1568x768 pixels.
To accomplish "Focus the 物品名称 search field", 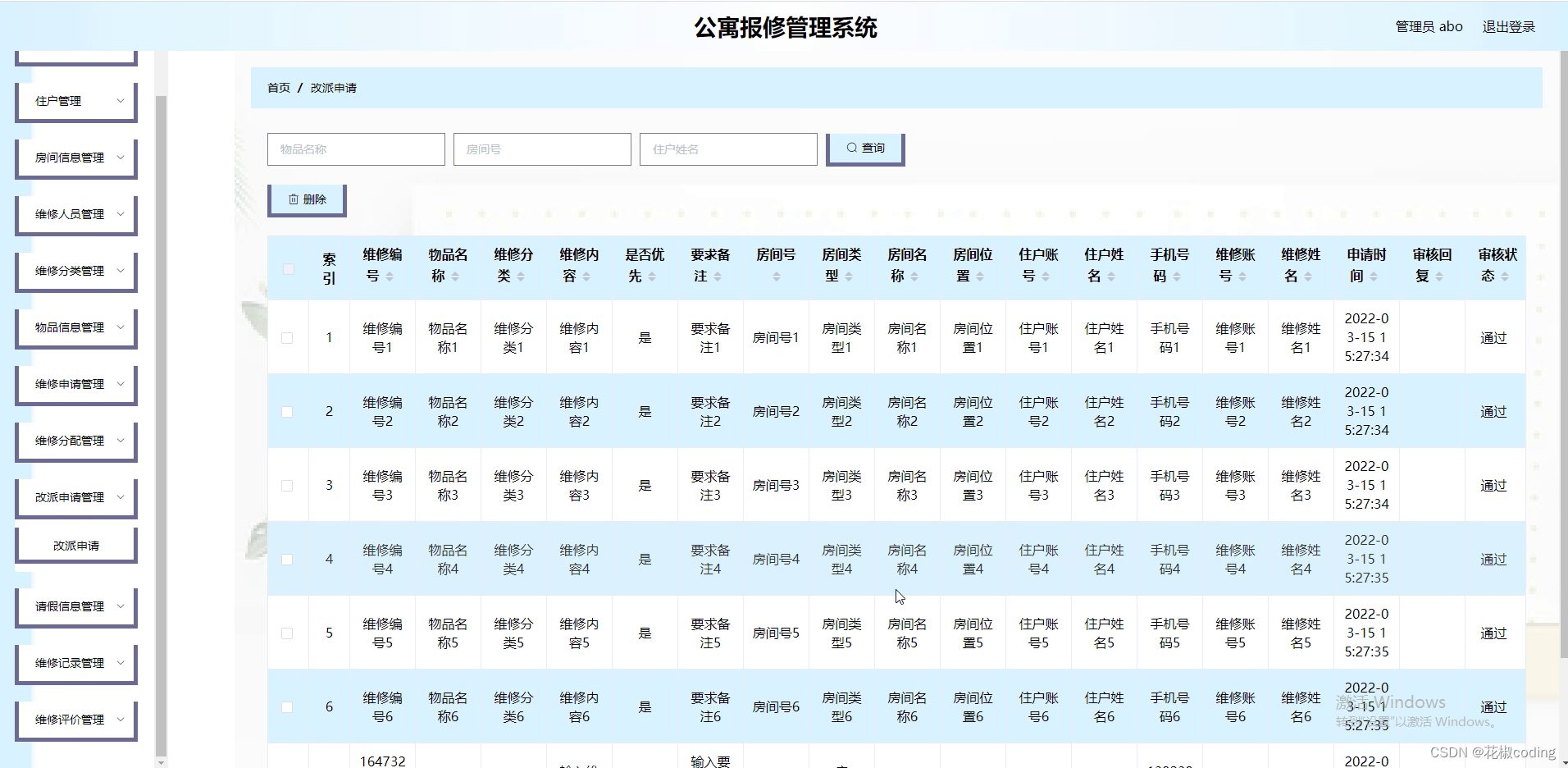I will pos(356,149).
